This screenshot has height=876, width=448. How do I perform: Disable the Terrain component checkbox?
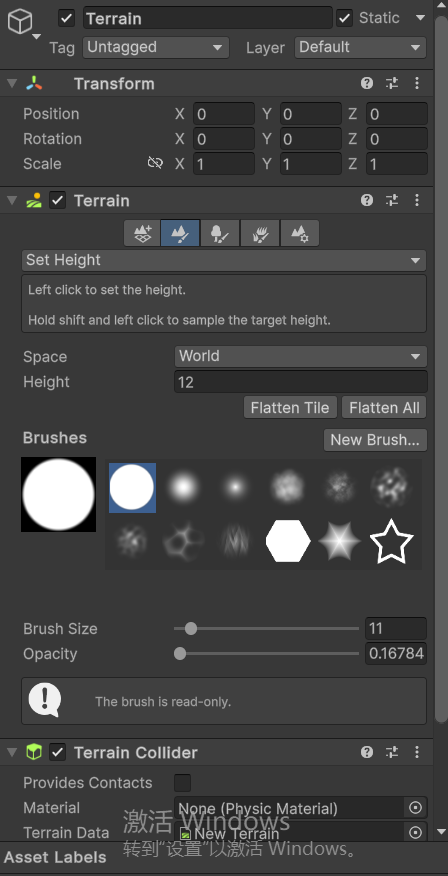coord(58,200)
